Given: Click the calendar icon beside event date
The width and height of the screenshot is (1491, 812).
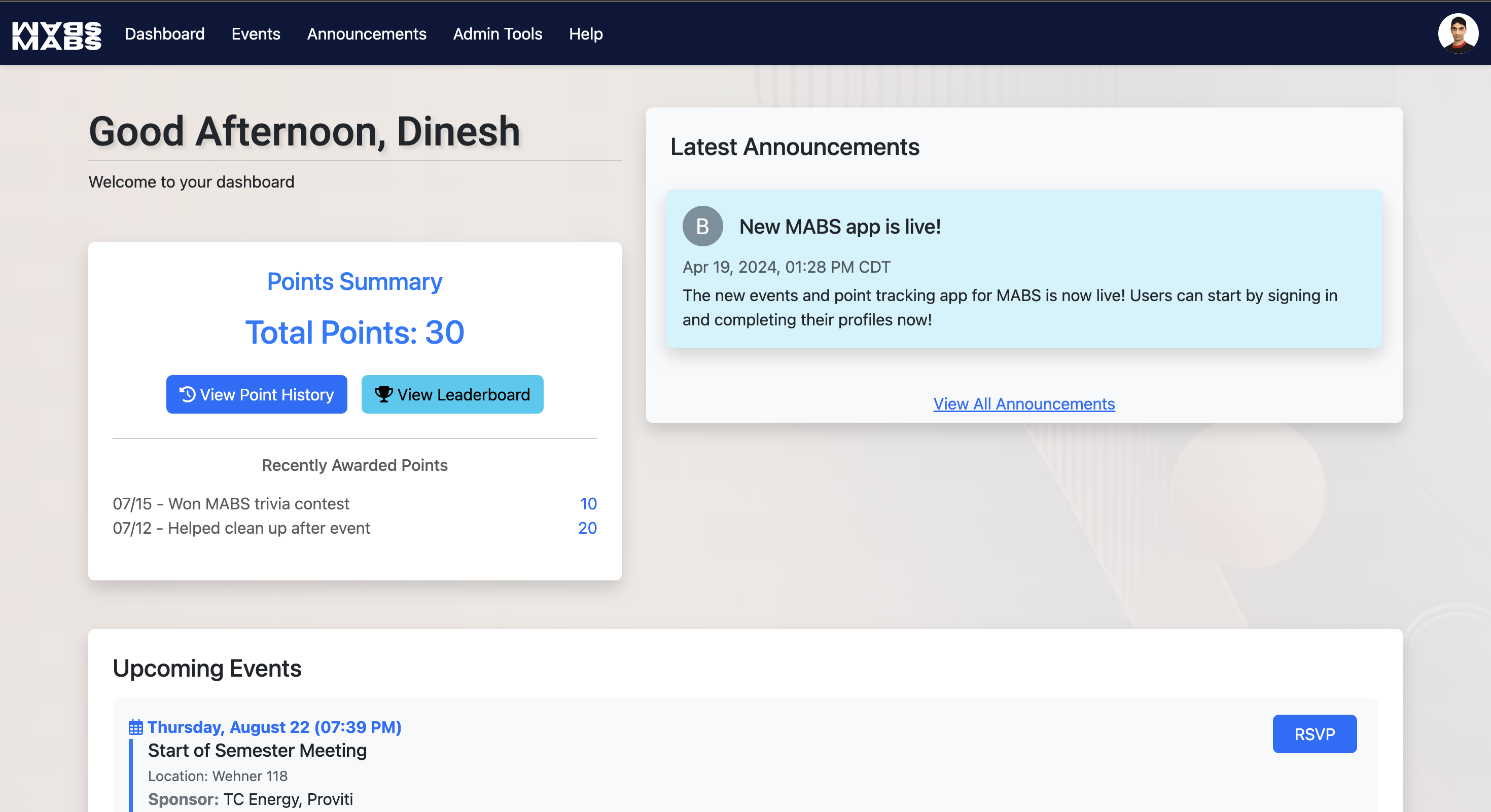Looking at the screenshot, I should pyautogui.click(x=135, y=727).
